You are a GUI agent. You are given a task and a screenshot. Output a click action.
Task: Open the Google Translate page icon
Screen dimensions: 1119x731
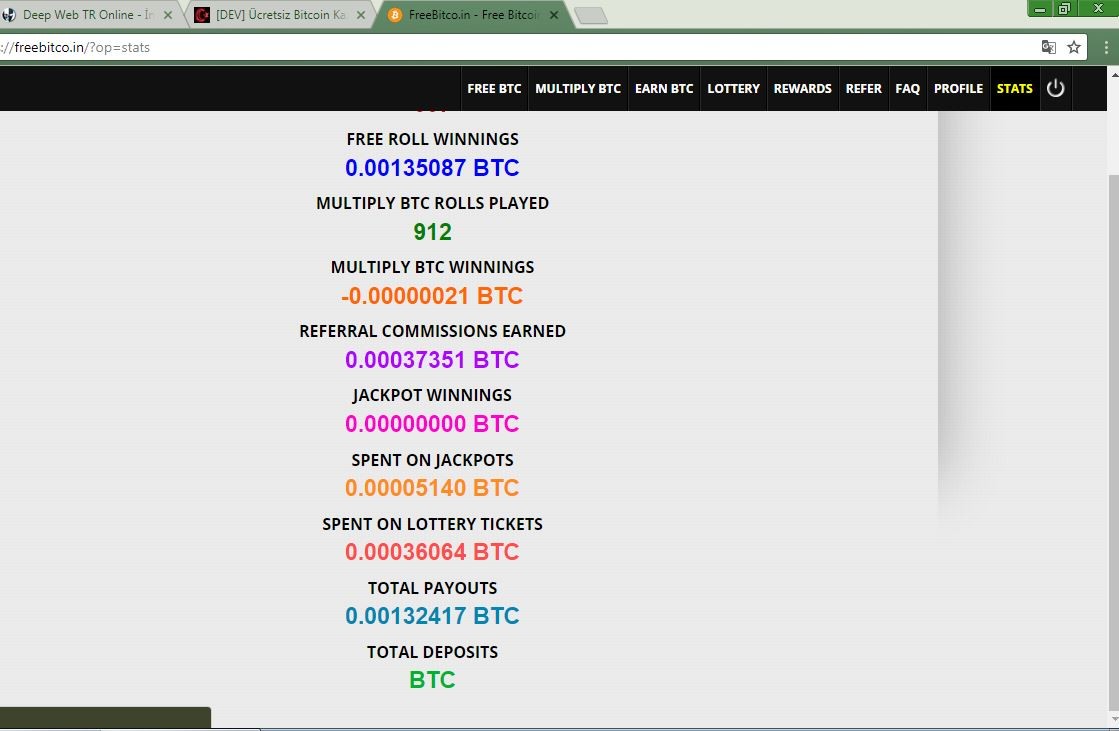click(1048, 47)
